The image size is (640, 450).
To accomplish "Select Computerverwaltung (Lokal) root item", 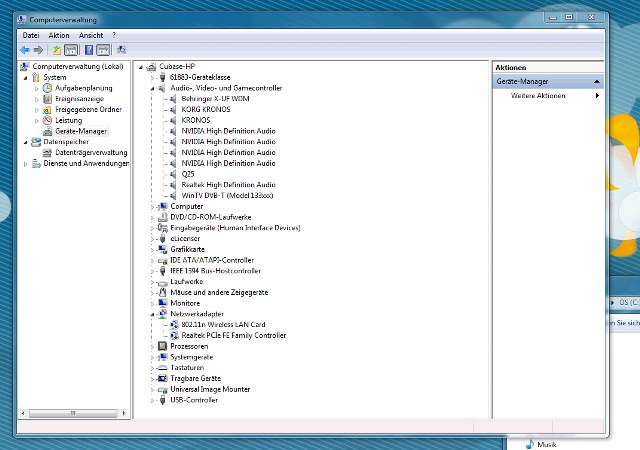I will (x=78, y=66).
